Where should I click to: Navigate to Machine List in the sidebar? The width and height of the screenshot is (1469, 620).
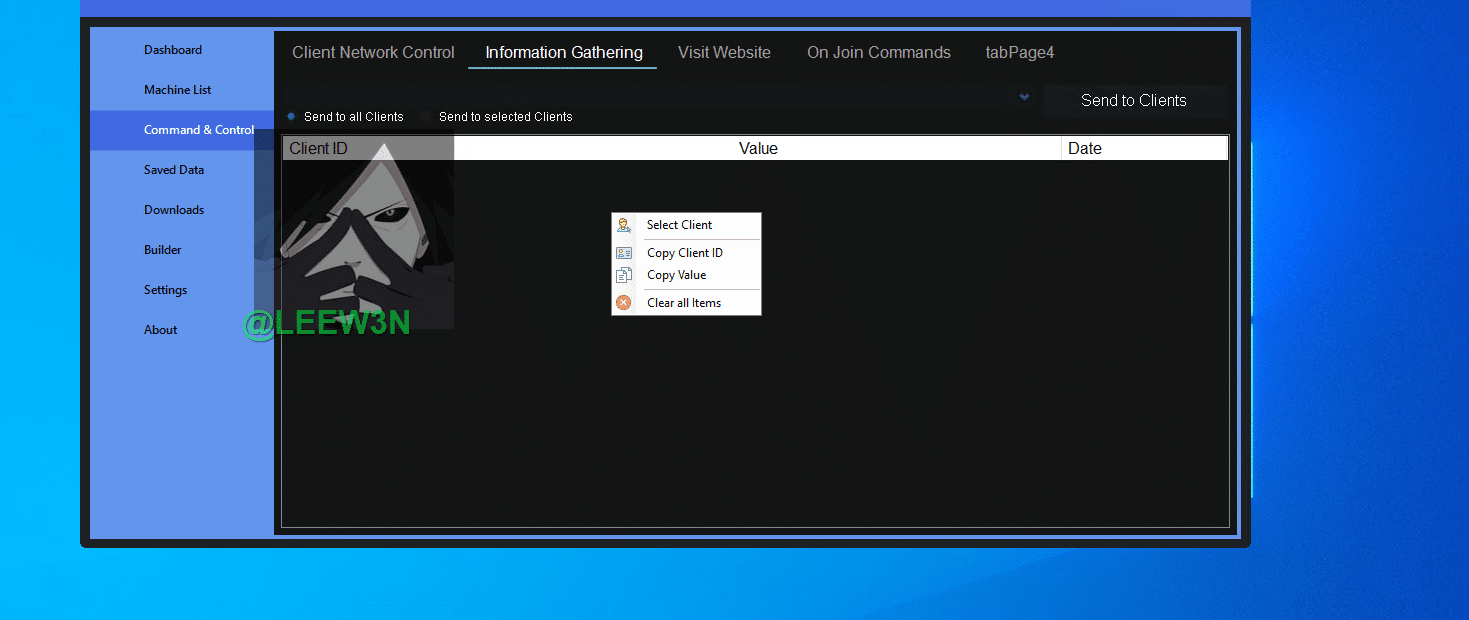(x=178, y=90)
